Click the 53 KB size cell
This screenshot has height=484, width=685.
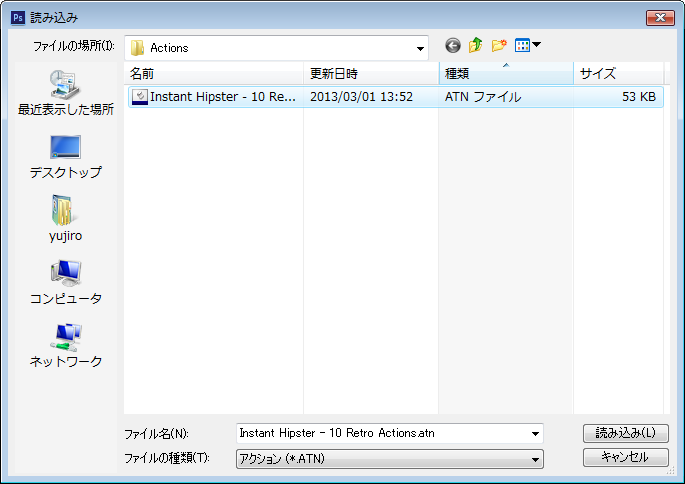tap(639, 97)
